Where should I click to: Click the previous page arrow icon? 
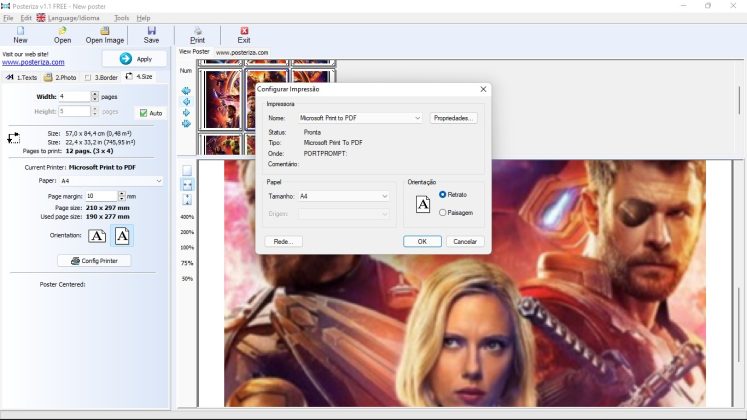(x=186, y=101)
